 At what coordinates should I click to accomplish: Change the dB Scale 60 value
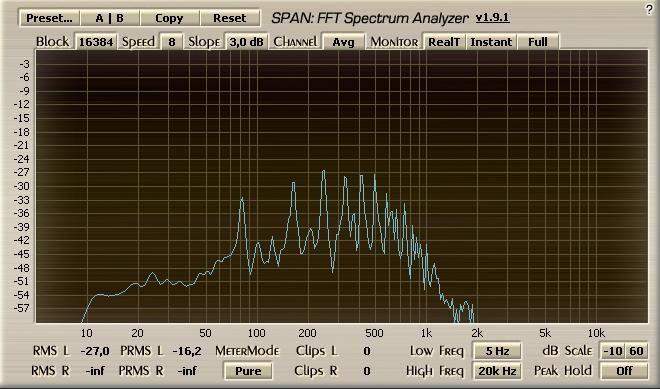[636, 351]
